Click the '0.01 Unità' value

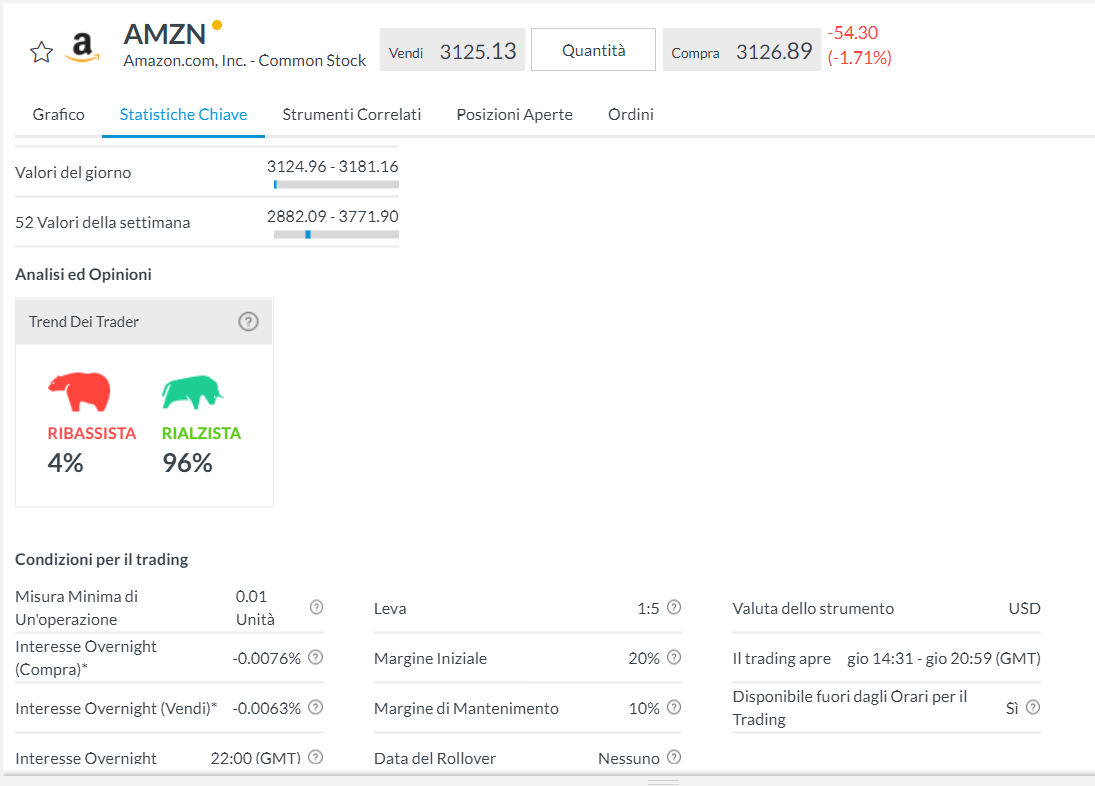point(255,608)
